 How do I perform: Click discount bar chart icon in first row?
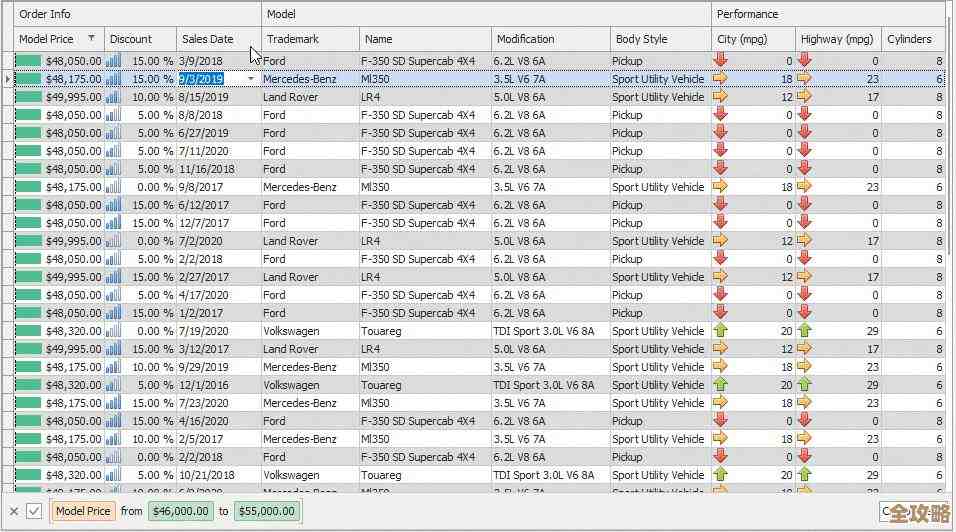[x=113, y=61]
